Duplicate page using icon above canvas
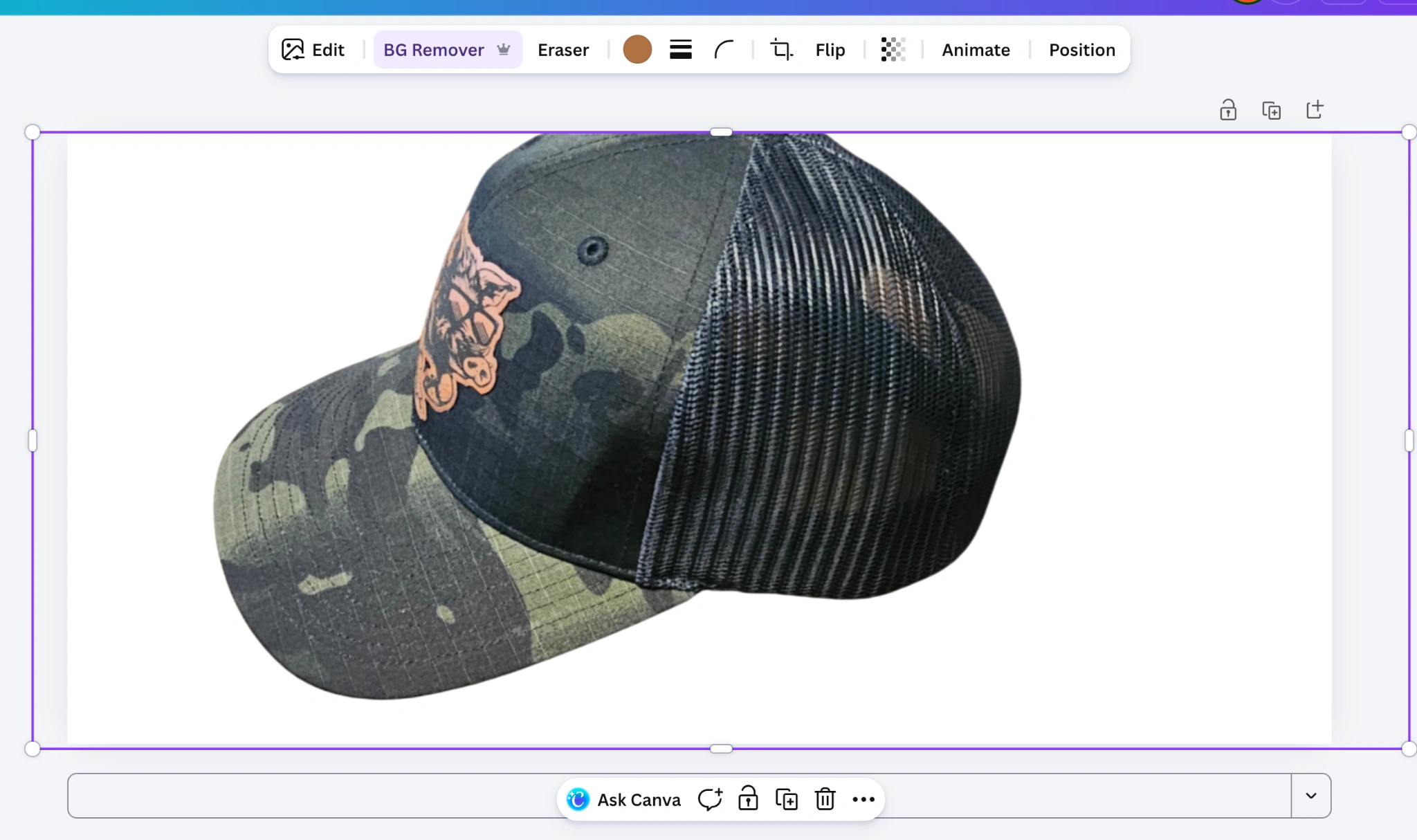Viewport: 1417px width, 840px height. (1271, 110)
